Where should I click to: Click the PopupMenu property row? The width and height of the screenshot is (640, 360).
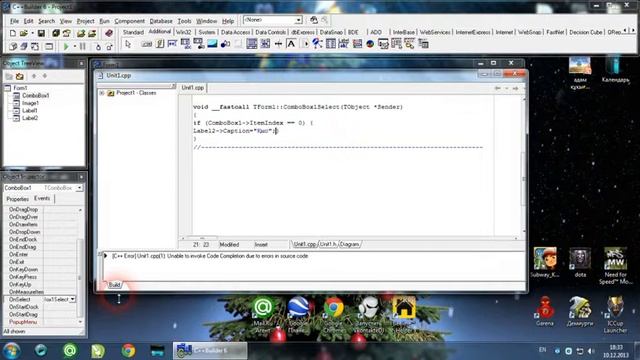click(x=40, y=322)
